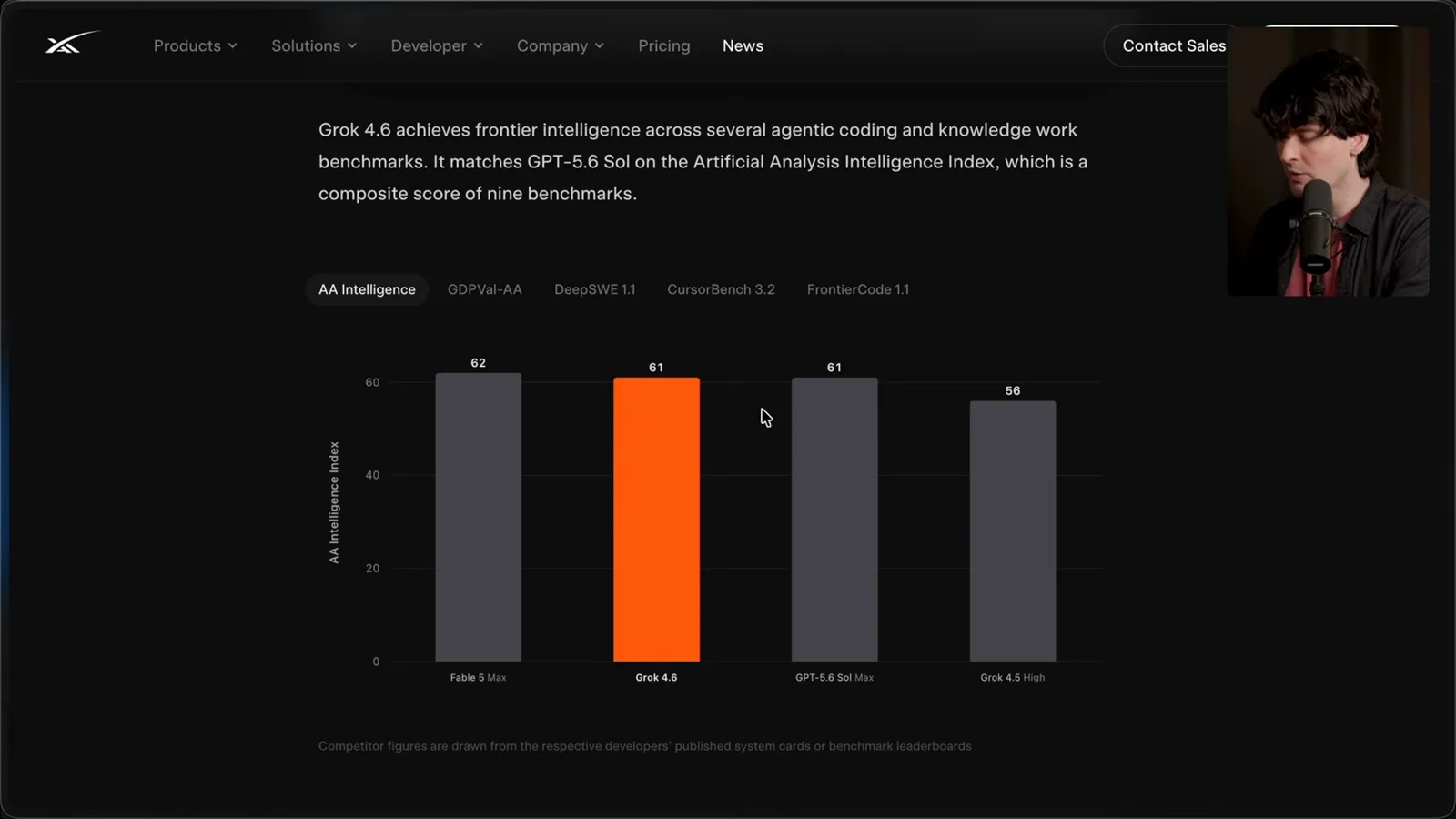Click the competitor figures footnote text
The image size is (1456, 819).
(x=644, y=745)
